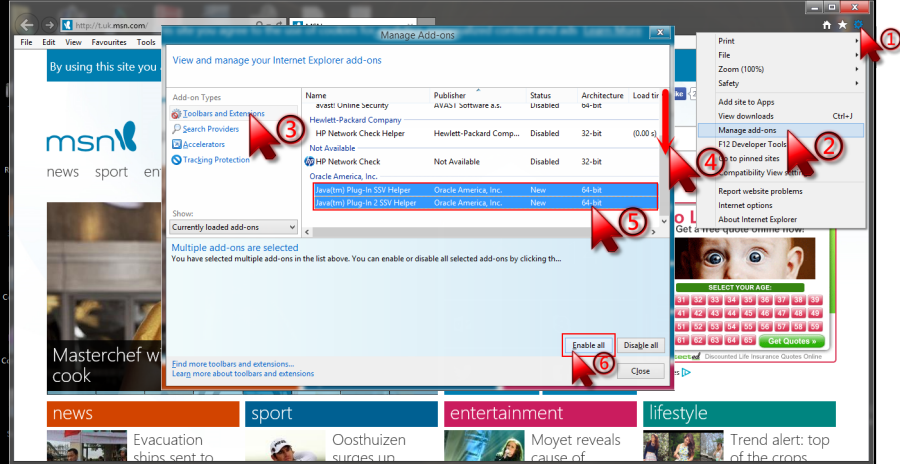Open the Moyet reveals entertainment thumbnail

point(484,447)
